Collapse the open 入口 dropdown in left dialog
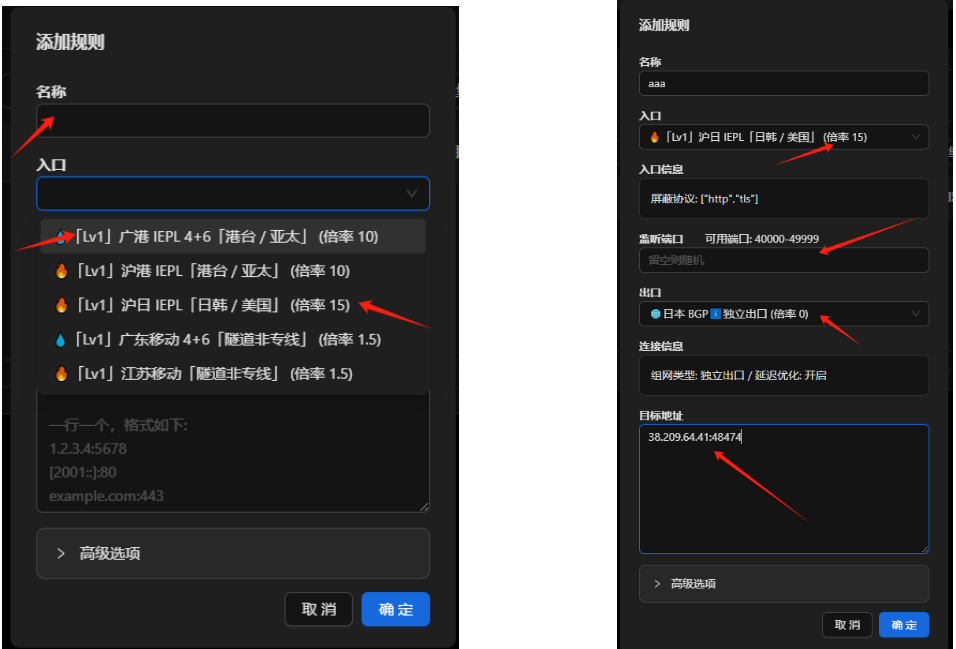The width and height of the screenshot is (956, 649). pyautogui.click(x=410, y=193)
